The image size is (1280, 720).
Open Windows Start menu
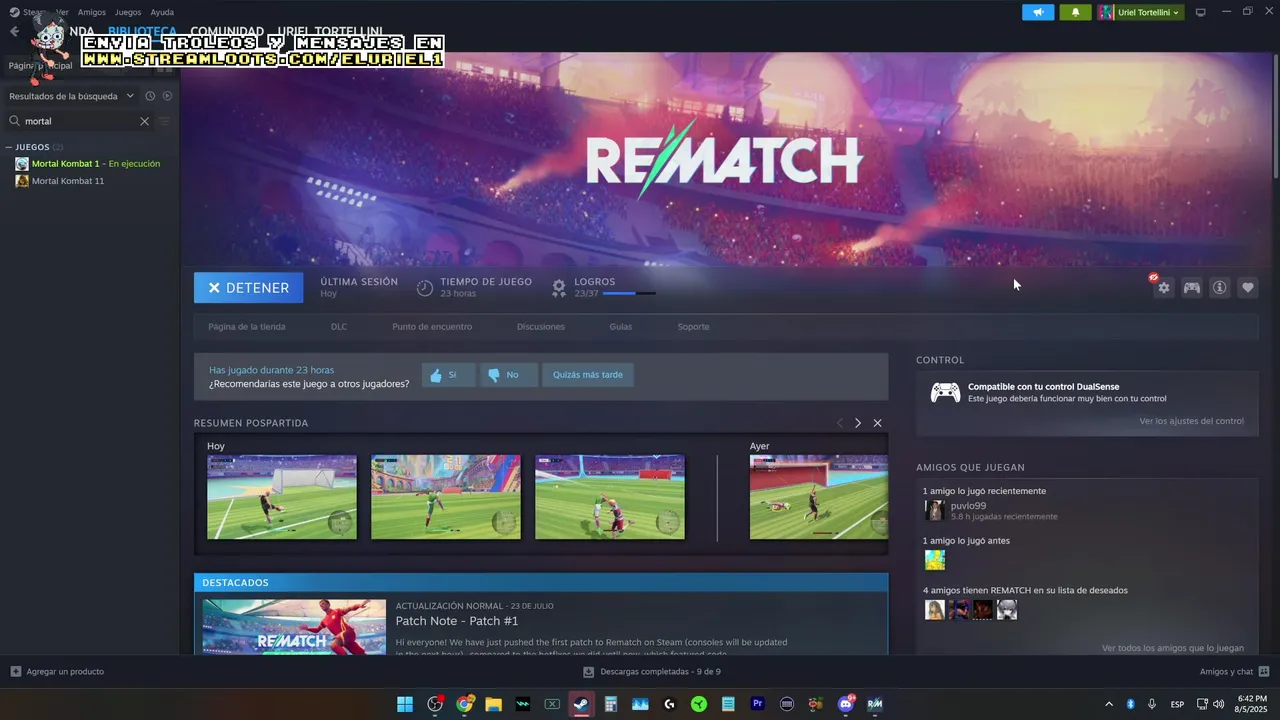(x=405, y=704)
